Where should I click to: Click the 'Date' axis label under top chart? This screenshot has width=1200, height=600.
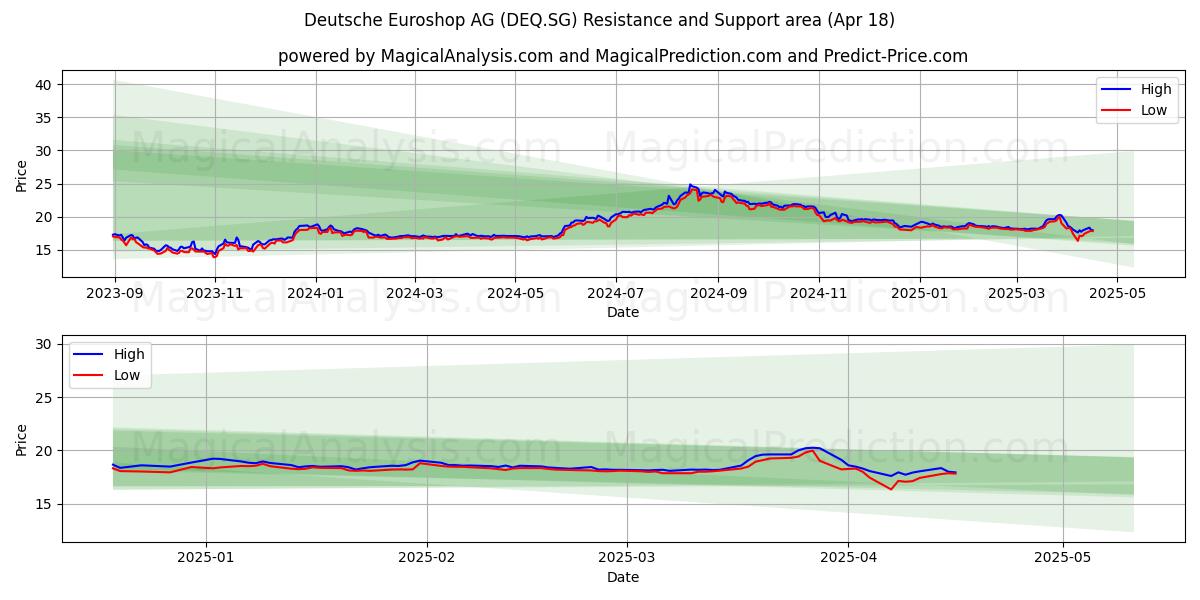(x=623, y=312)
